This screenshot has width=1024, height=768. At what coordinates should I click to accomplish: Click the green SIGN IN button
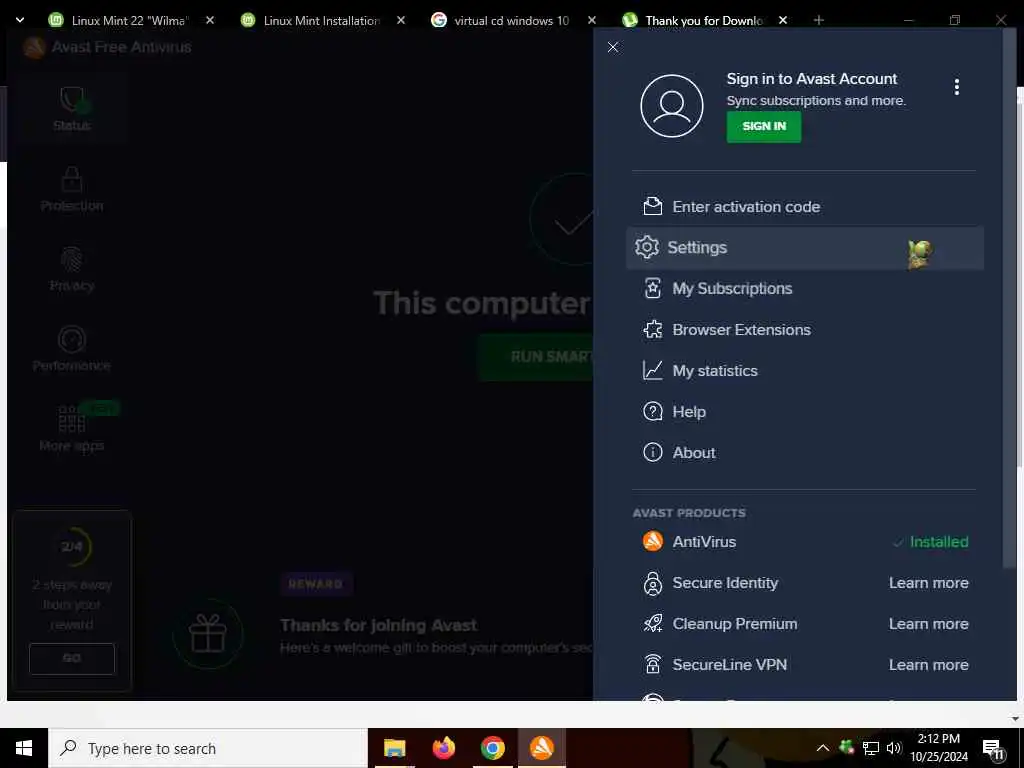coord(763,126)
